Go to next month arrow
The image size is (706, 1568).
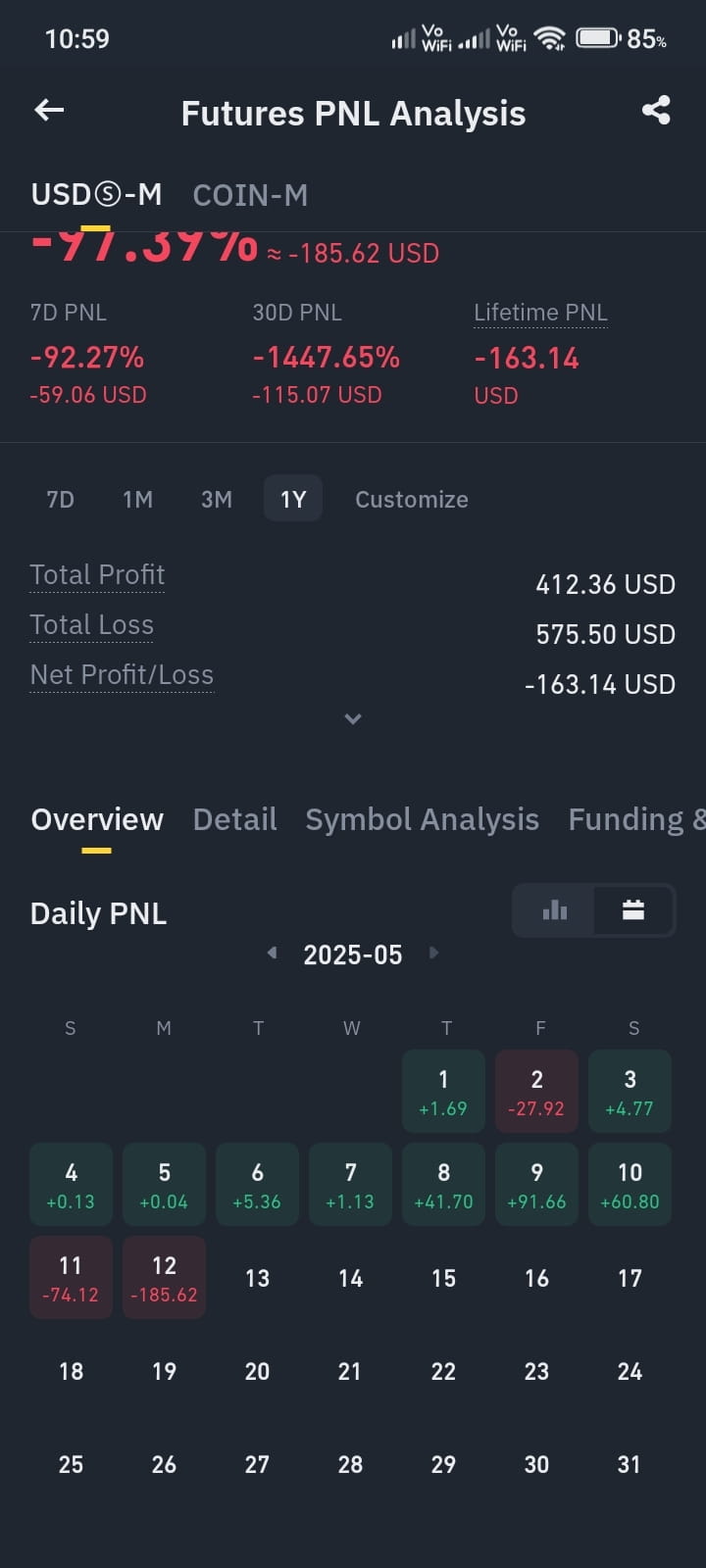tap(433, 953)
